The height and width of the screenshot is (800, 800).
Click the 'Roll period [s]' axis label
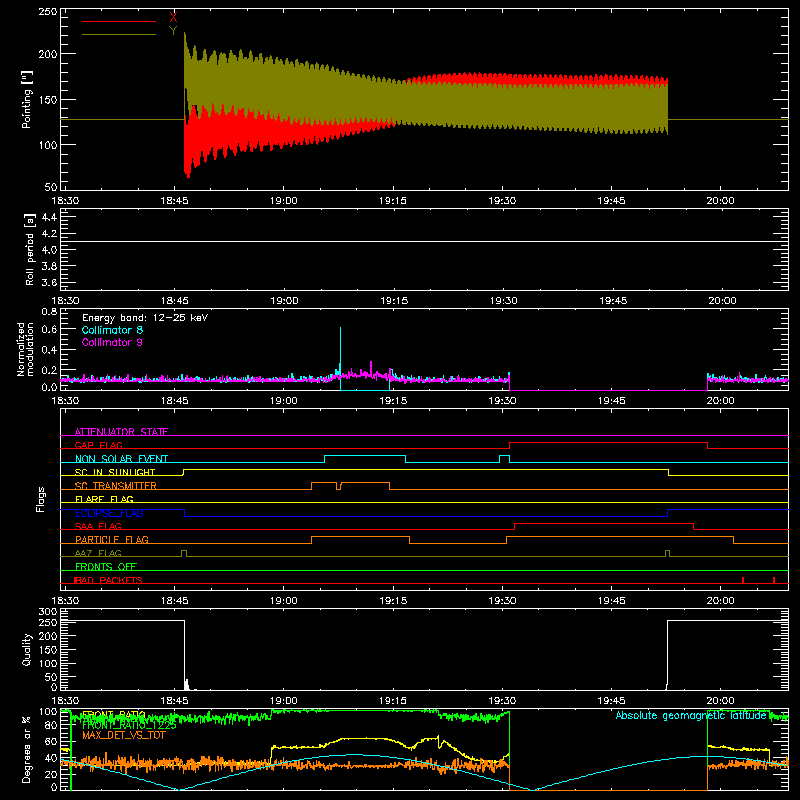[29, 249]
